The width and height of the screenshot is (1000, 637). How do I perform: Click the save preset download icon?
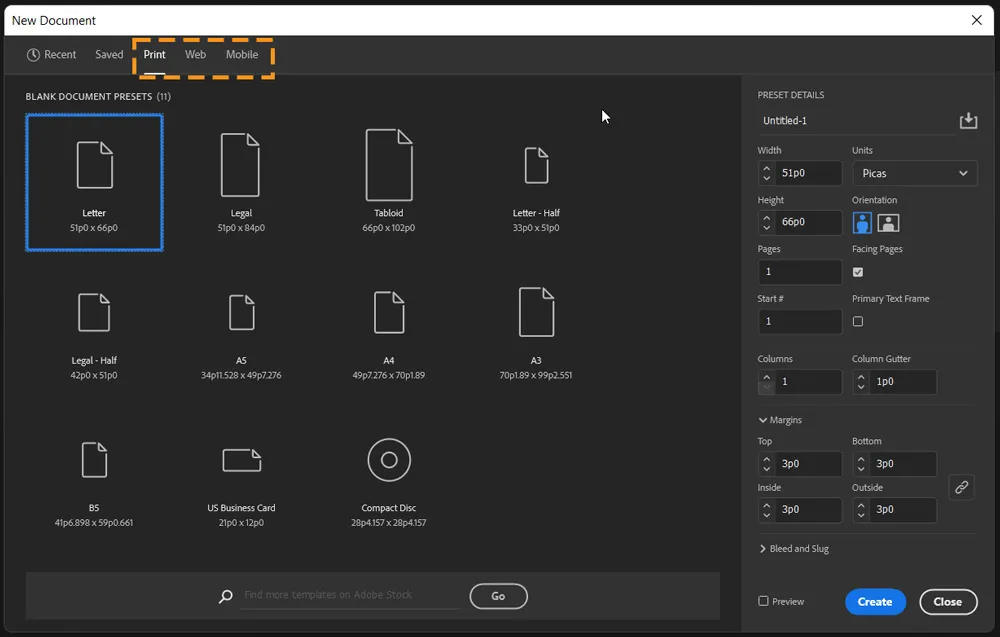coord(967,120)
